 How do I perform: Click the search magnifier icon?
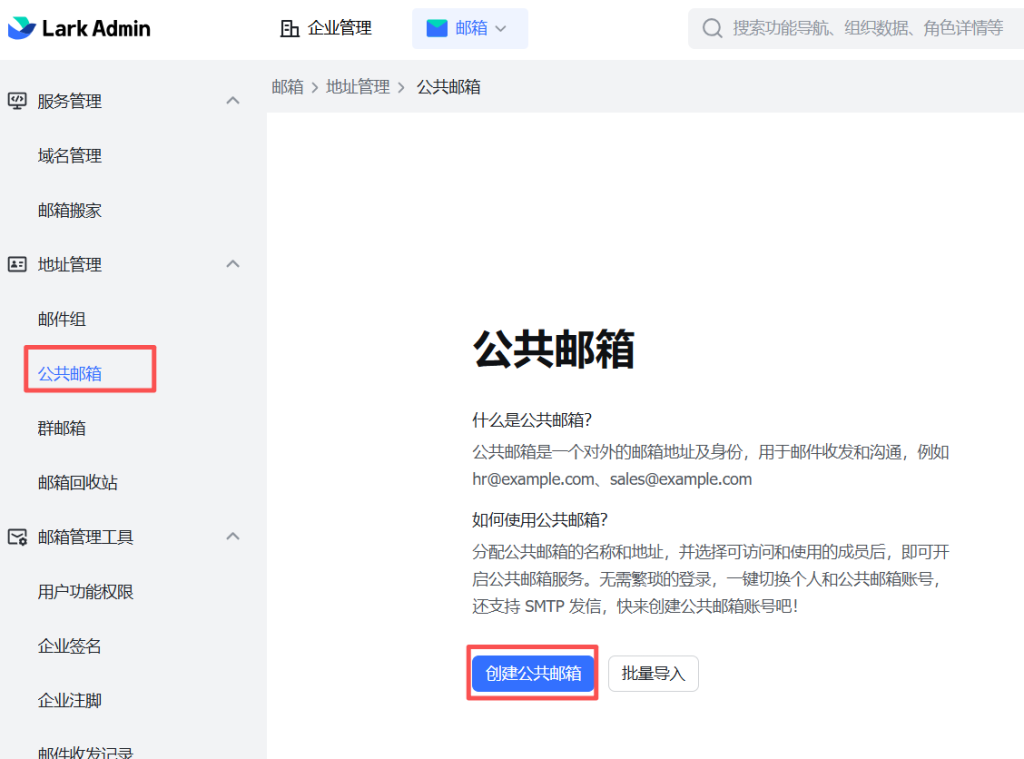[712, 28]
